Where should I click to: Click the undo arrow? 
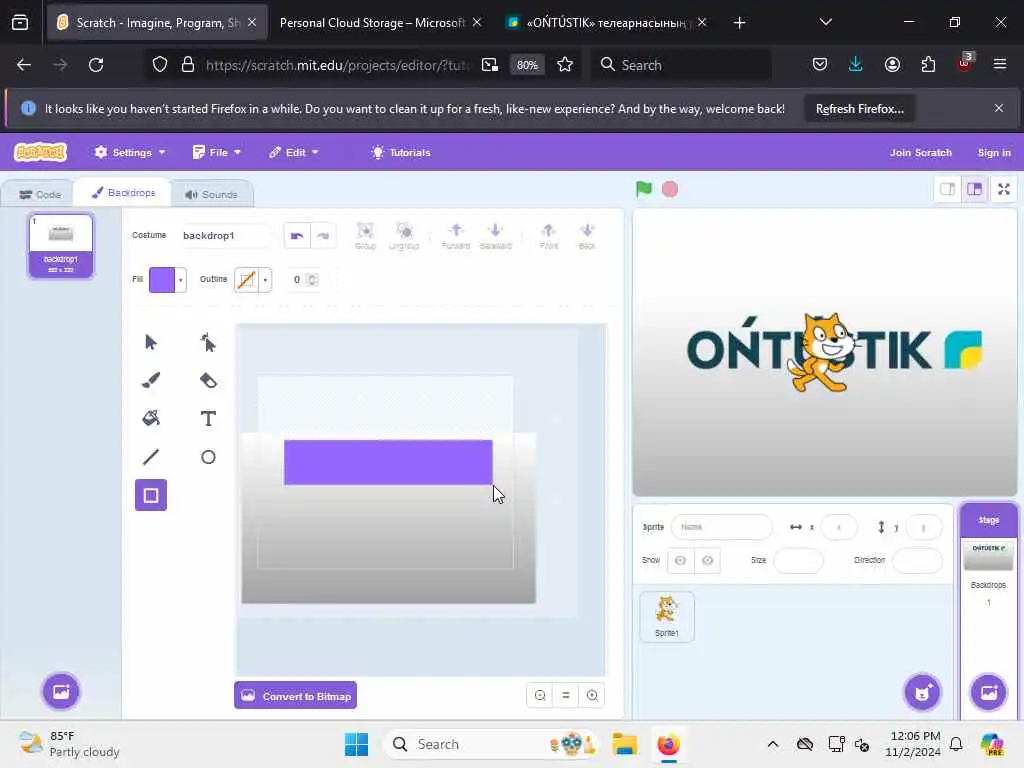pos(297,236)
